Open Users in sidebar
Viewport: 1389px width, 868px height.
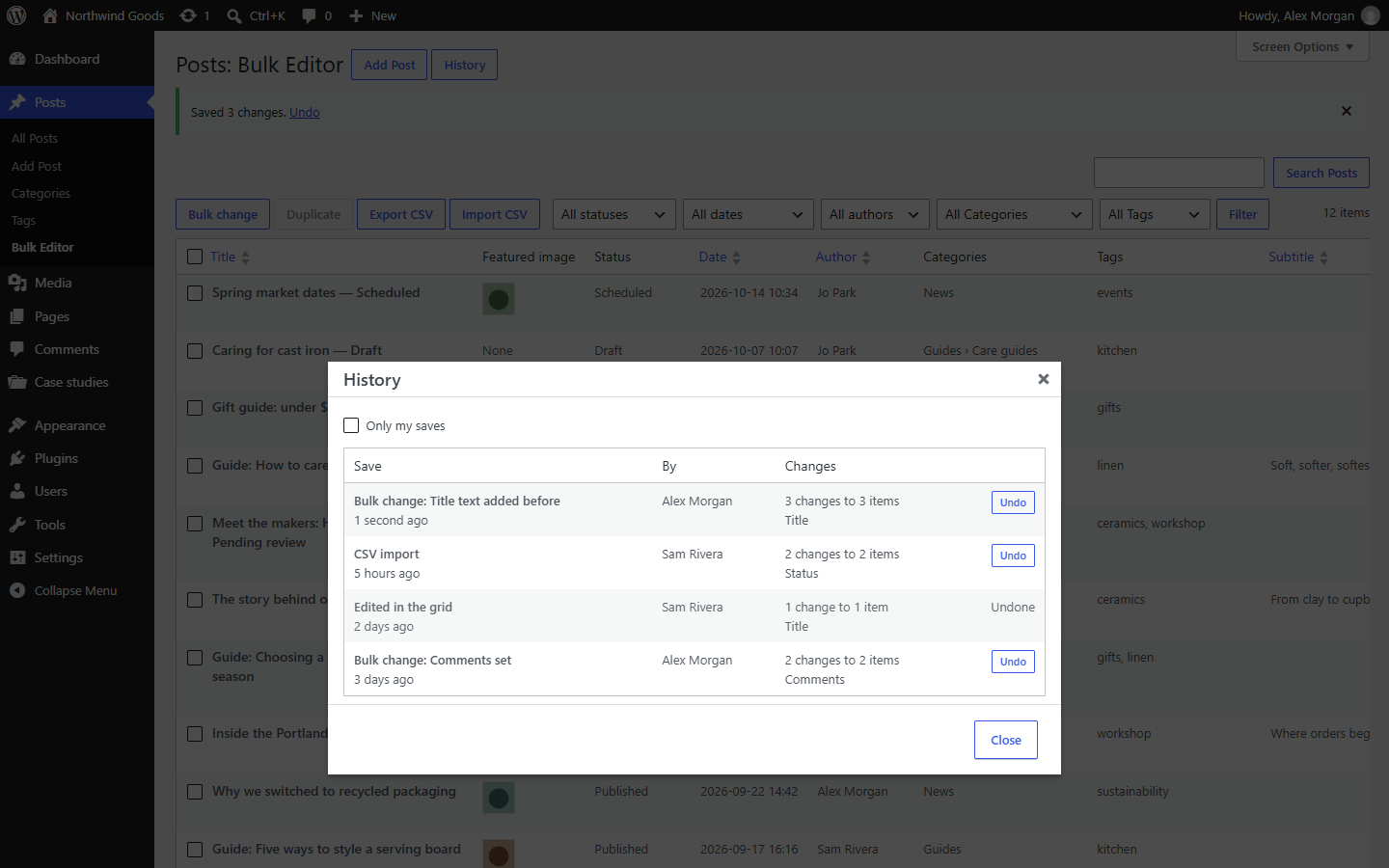click(77, 491)
